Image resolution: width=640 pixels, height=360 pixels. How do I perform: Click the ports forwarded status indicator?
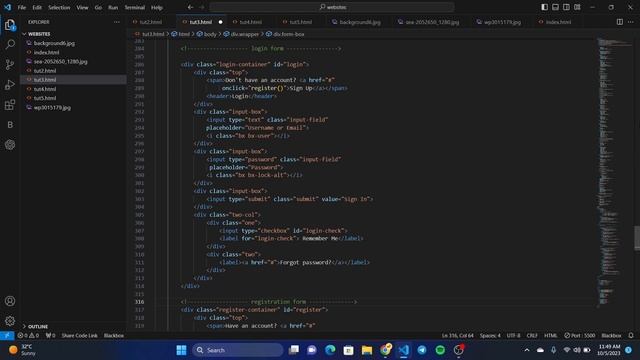coord(51,336)
